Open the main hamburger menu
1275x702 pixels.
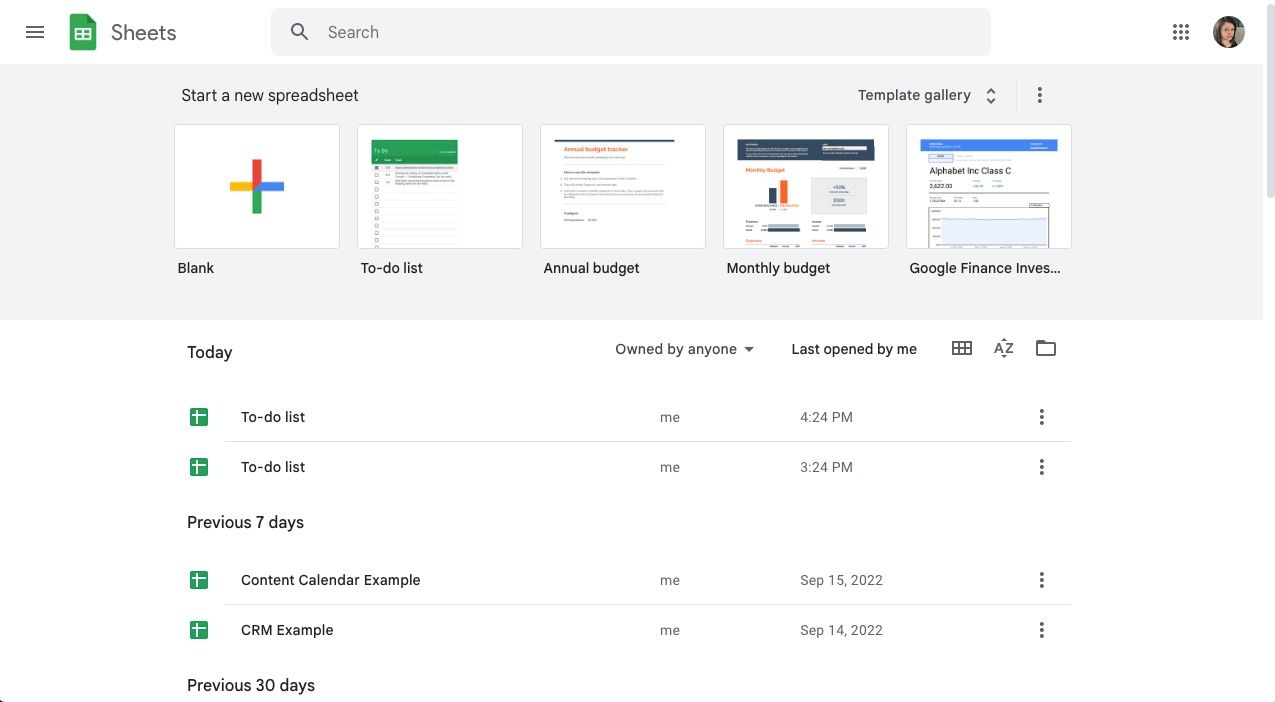click(35, 32)
